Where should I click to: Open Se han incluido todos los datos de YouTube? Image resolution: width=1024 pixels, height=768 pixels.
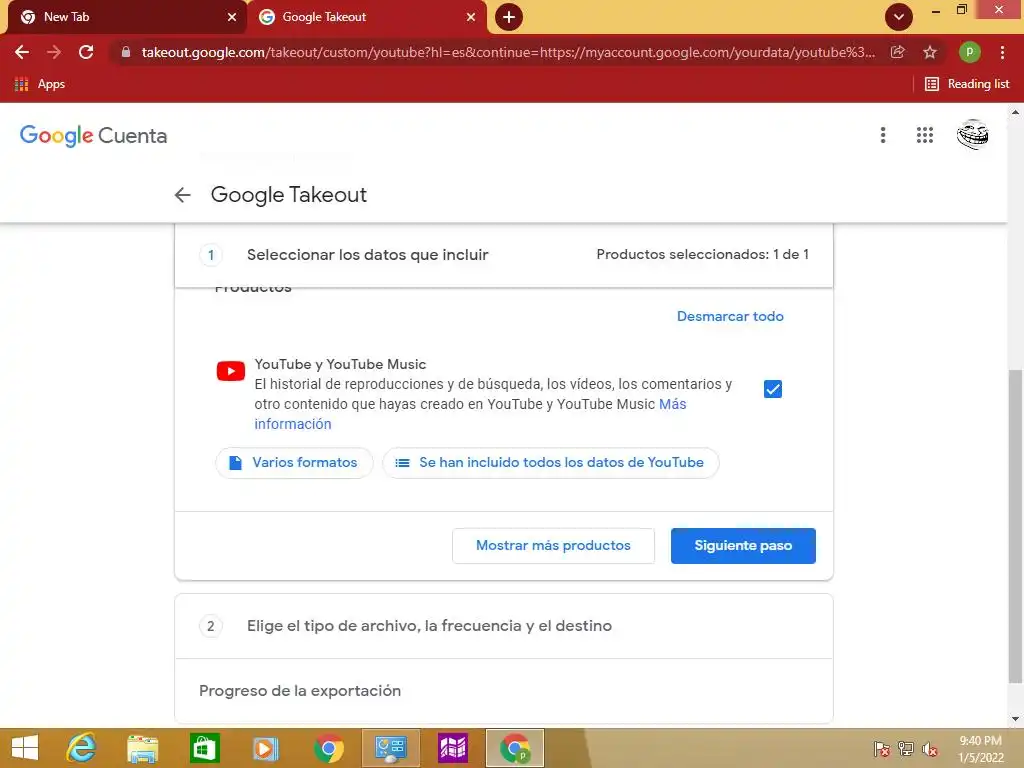click(x=551, y=463)
